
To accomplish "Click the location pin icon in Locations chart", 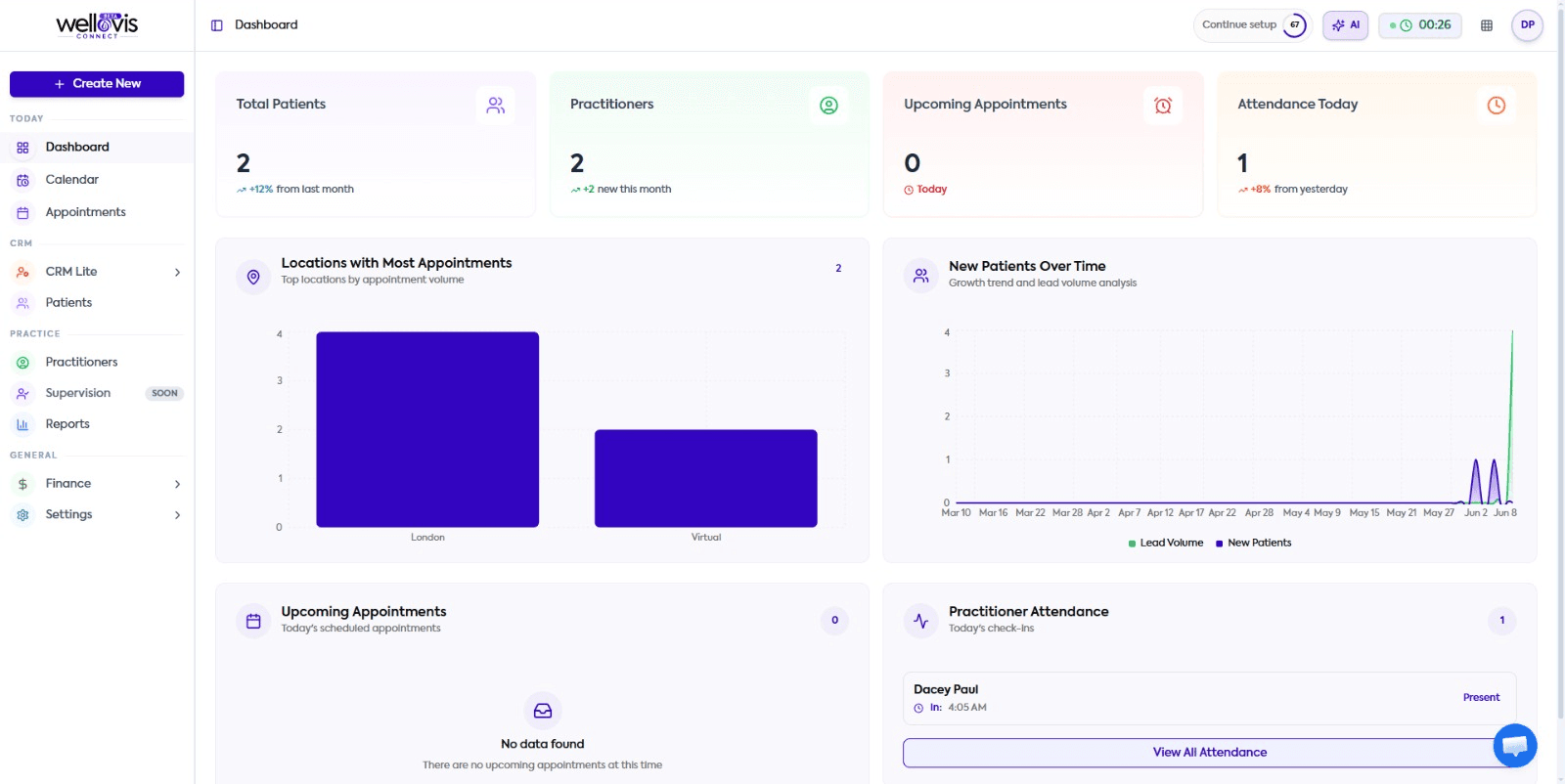I will click(253, 278).
